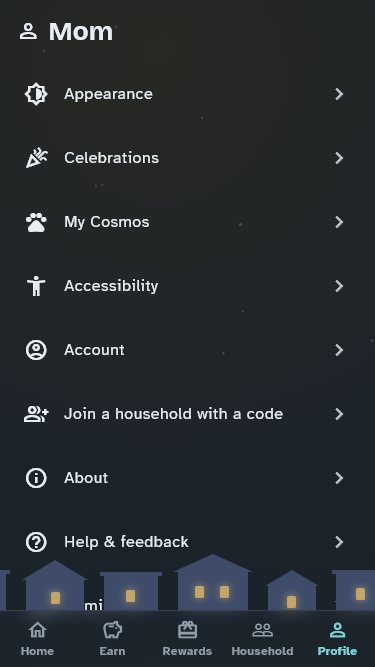Click the Celebrations party popper icon
375x667 pixels.
point(36,158)
